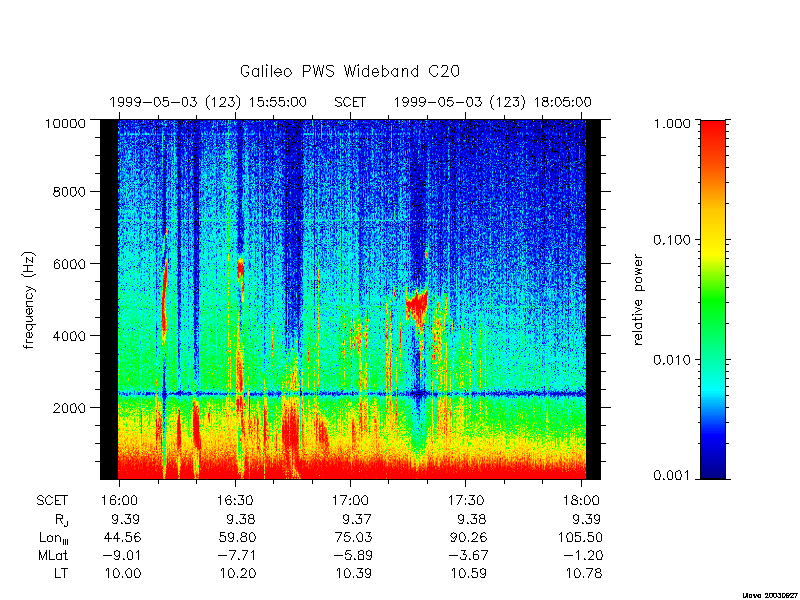
Task: Click the 'relative power' color bar label
Action: [x=638, y=300]
